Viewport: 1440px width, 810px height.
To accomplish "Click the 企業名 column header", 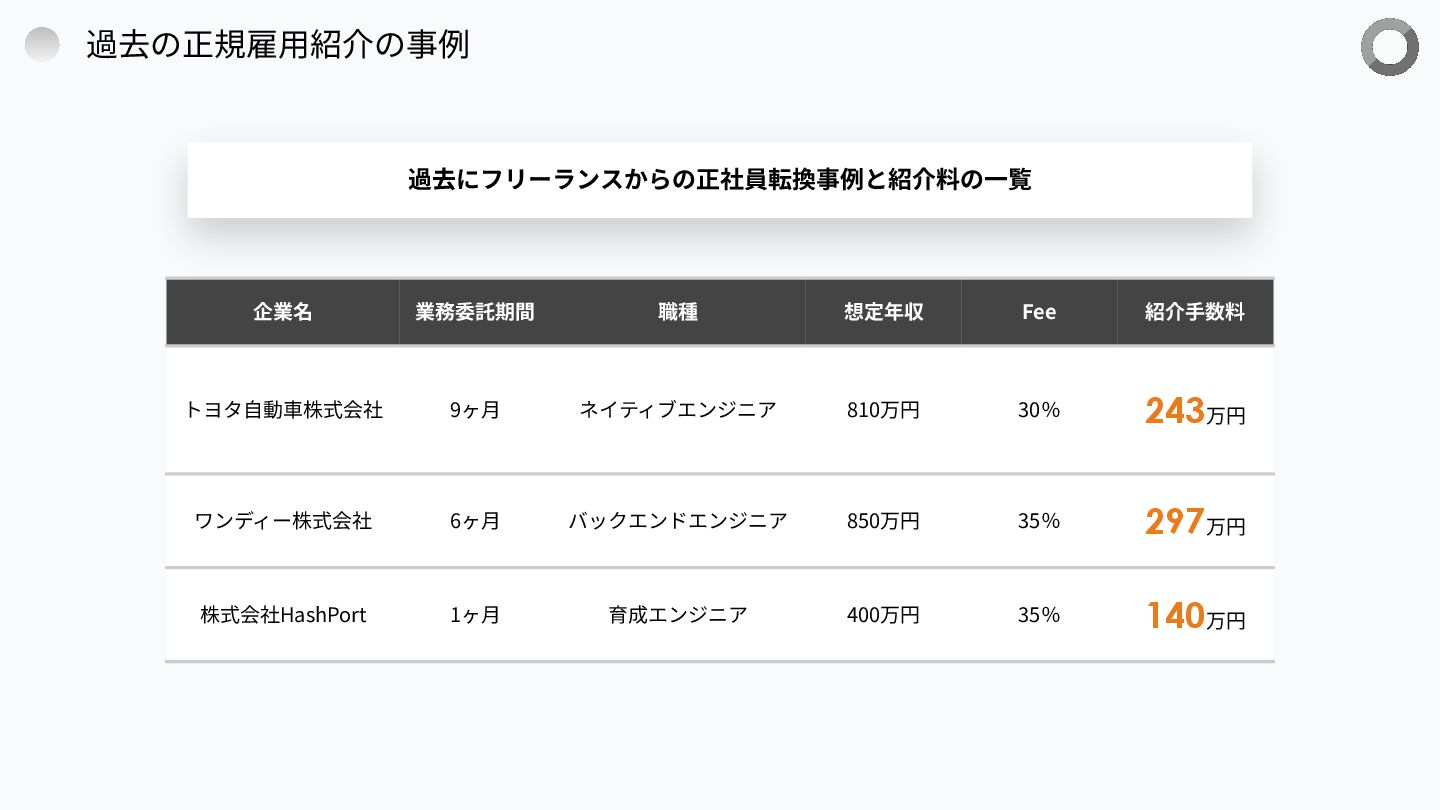I will (x=283, y=312).
